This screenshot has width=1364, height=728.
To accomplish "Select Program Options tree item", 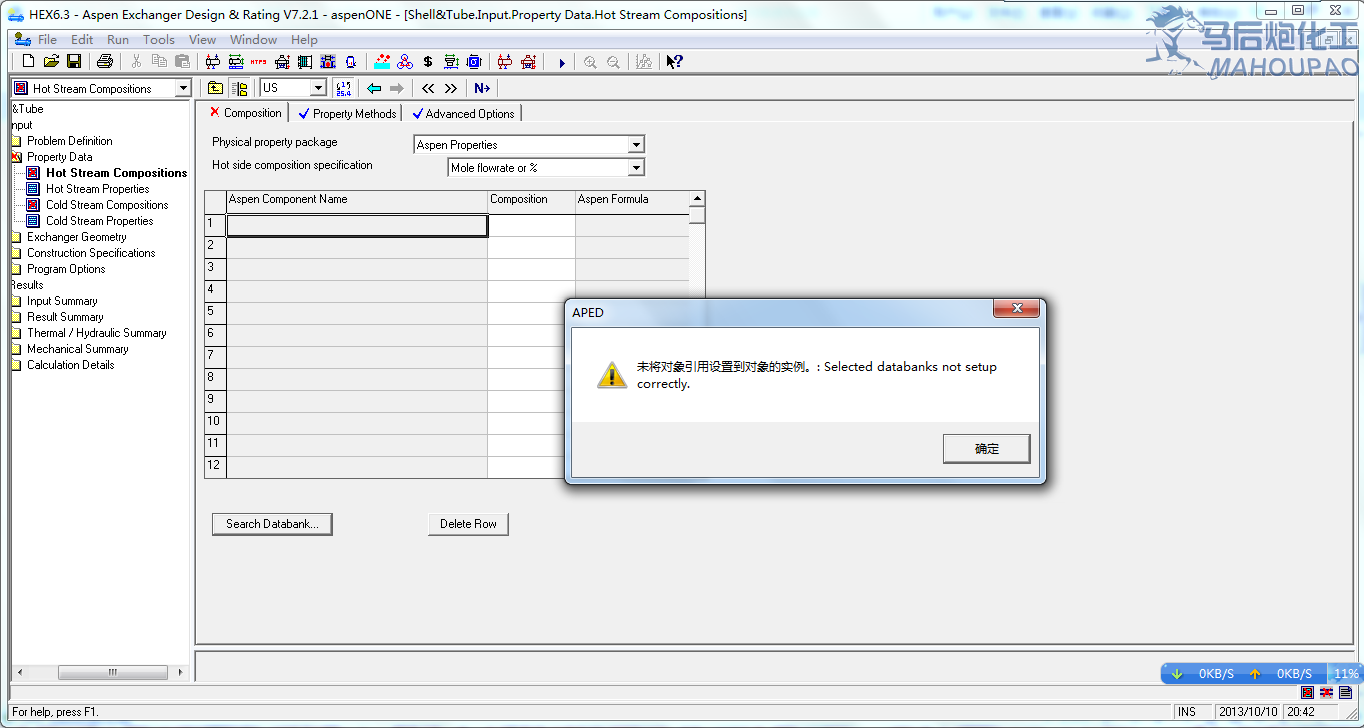I will pyautogui.click(x=66, y=269).
